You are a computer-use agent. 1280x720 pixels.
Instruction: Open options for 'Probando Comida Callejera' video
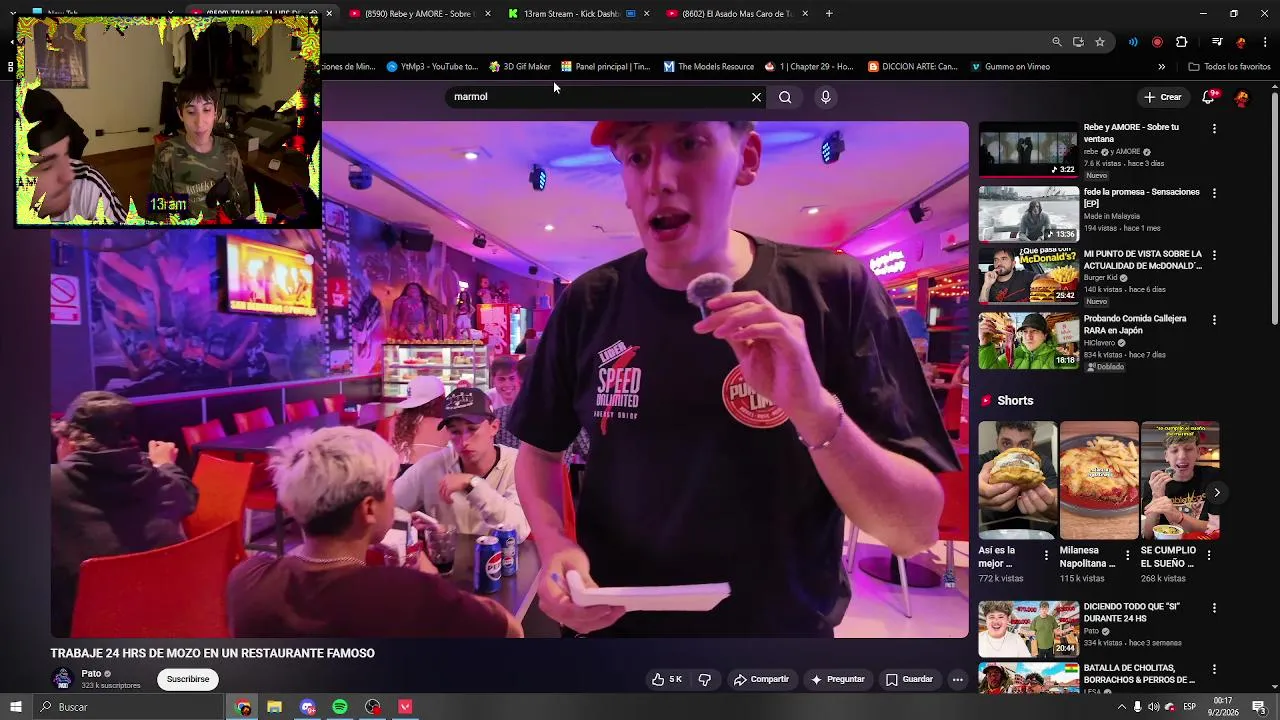(x=1214, y=320)
